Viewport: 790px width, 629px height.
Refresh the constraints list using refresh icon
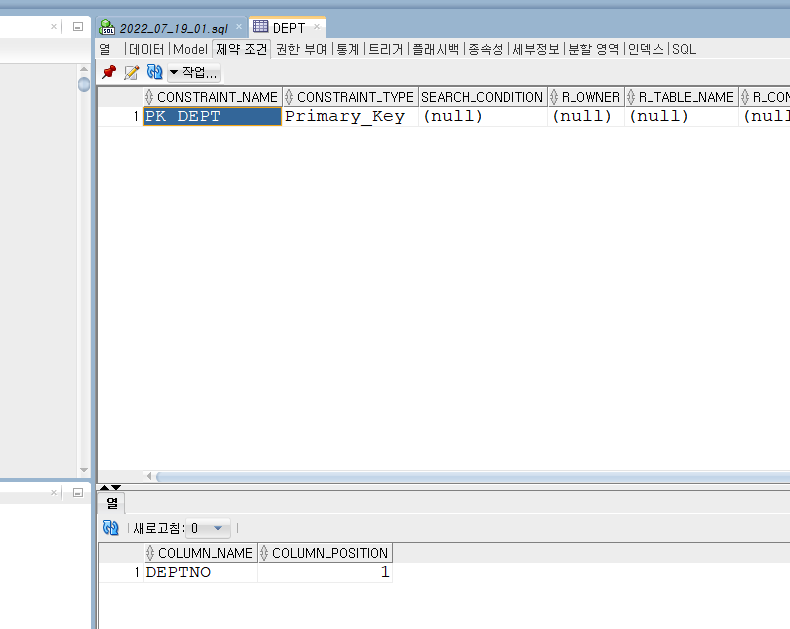(x=155, y=72)
